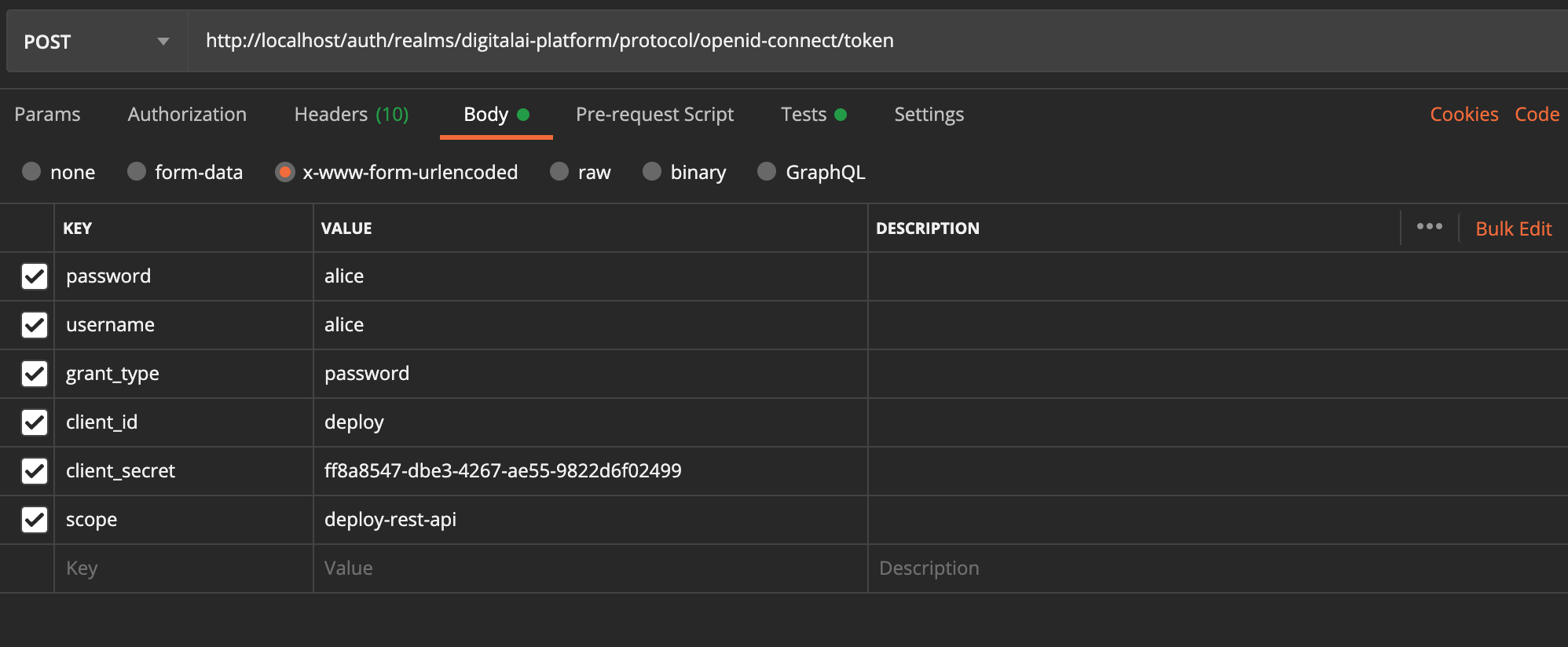
Task: Click the password key cell
Action: [x=184, y=276]
